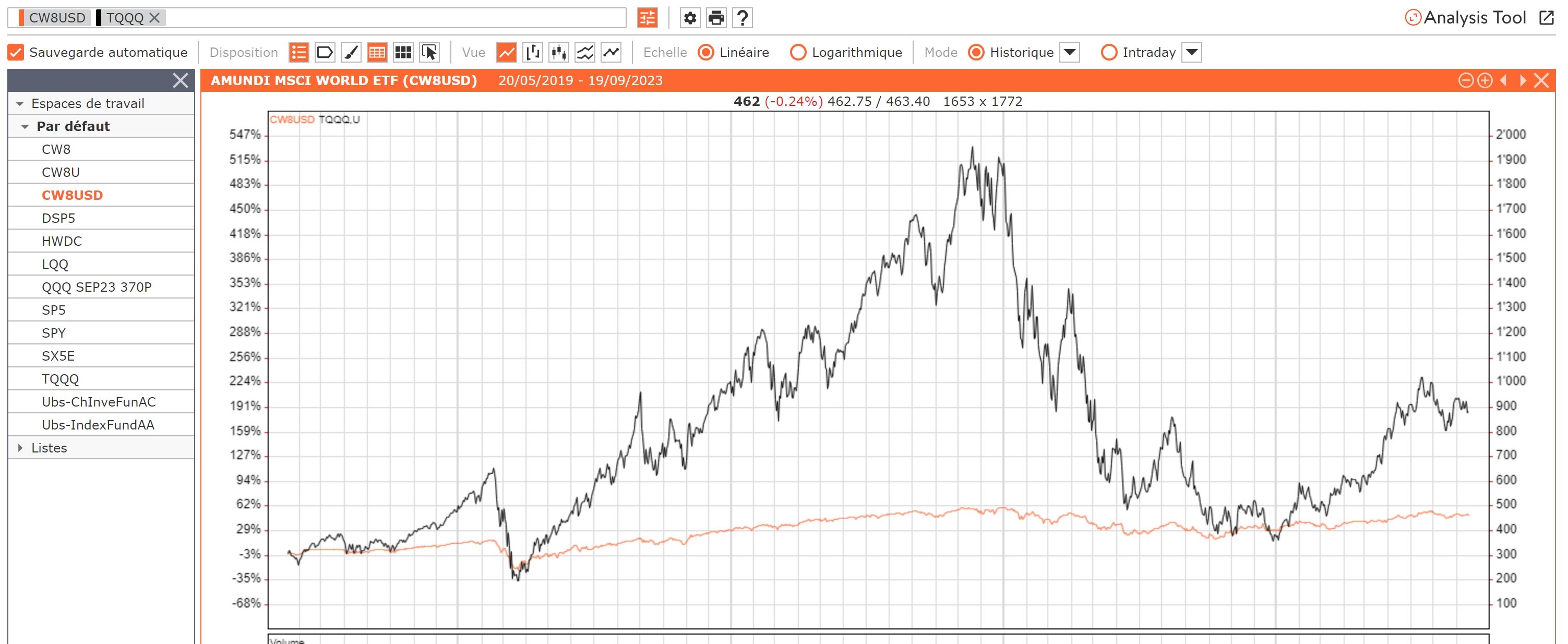Image resolution: width=1568 pixels, height=644 pixels.
Task: Select the candlestick chart view icon
Action: [558, 52]
